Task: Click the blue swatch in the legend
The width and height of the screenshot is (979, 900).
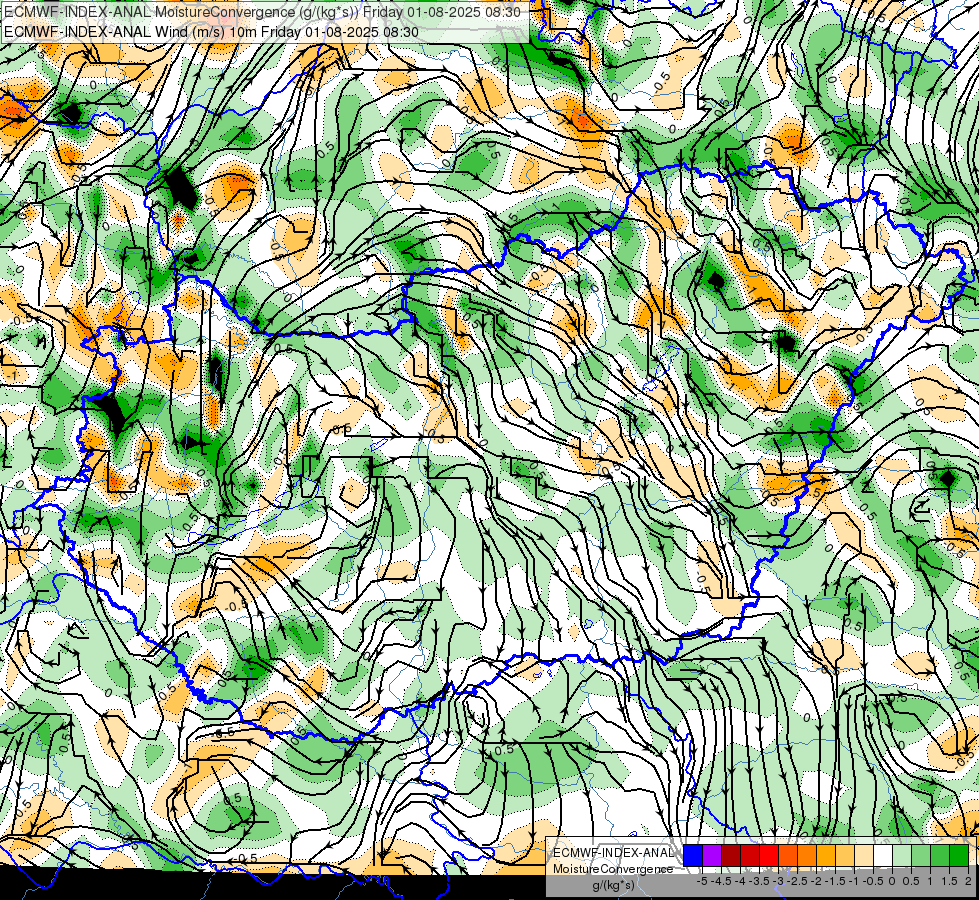Action: coord(693,856)
